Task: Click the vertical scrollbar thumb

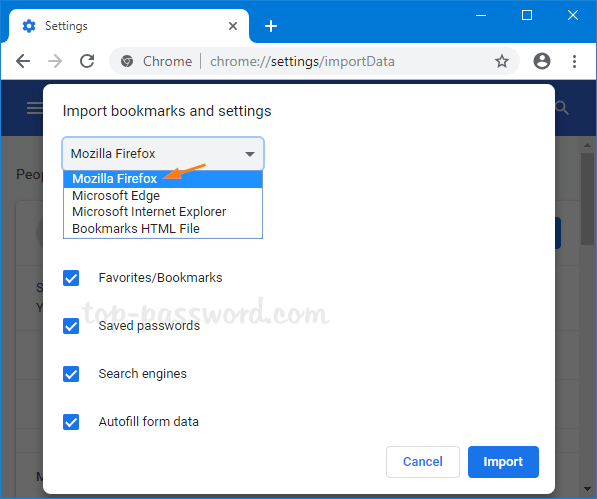Action: point(587,199)
